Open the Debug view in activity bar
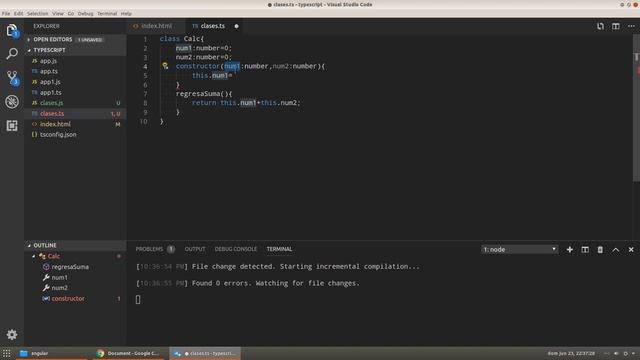640x360 pixels. click(12, 102)
